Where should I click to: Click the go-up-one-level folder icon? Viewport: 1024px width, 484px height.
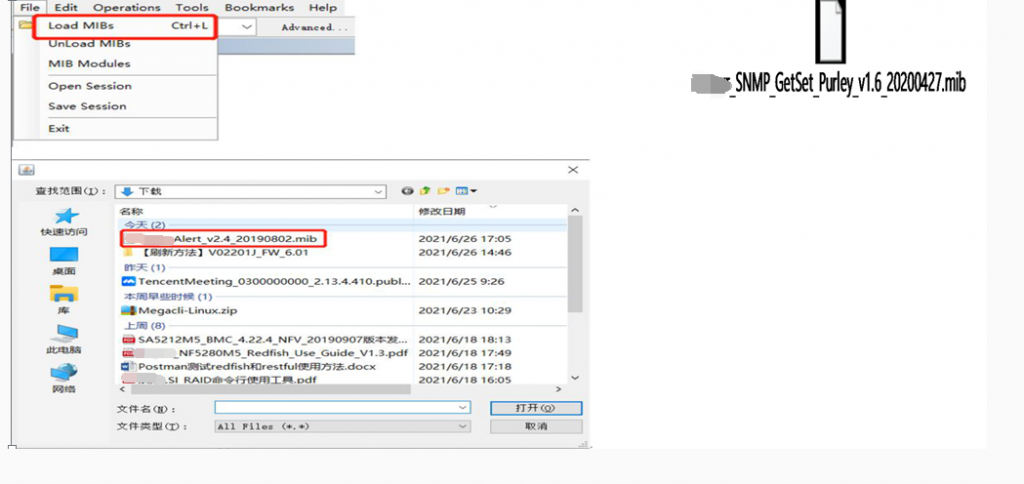tap(424, 191)
